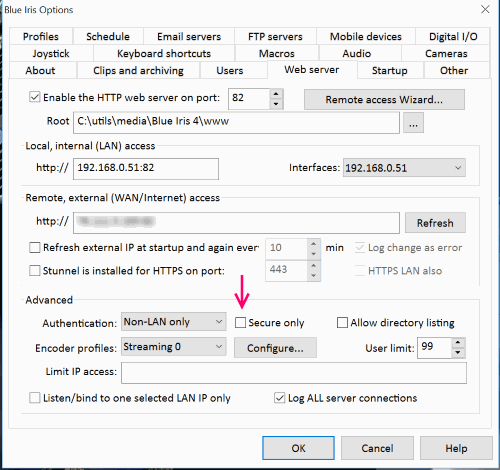Decrease refresh minutes with down arrow

pos(313,254)
